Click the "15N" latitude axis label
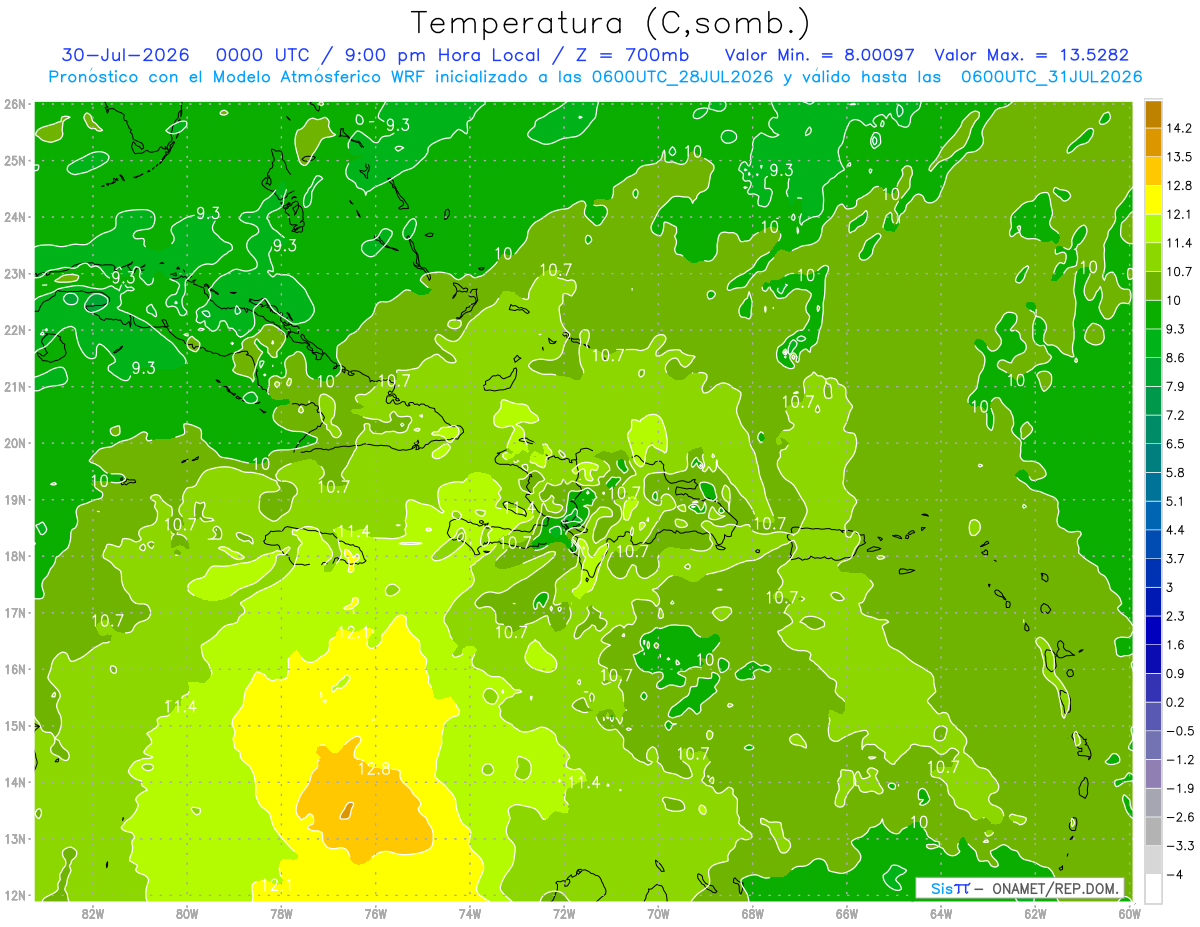This screenshot has width=1200, height=927. [x=15, y=726]
